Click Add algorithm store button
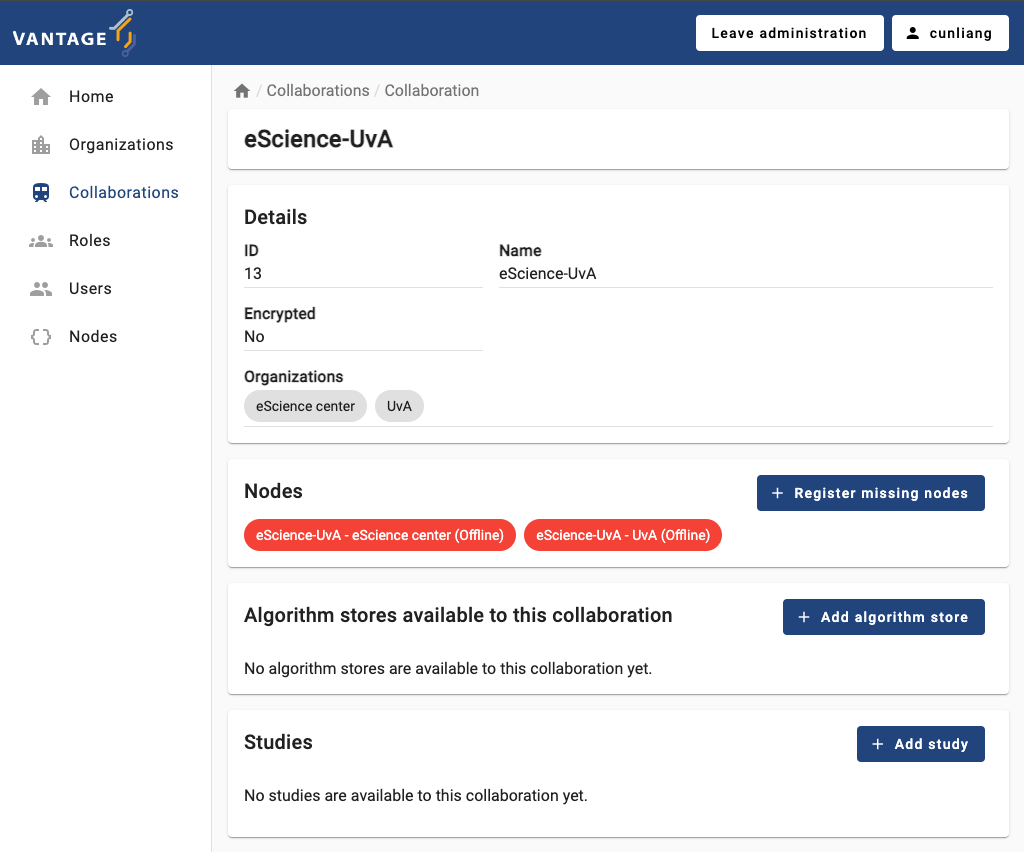 point(884,617)
